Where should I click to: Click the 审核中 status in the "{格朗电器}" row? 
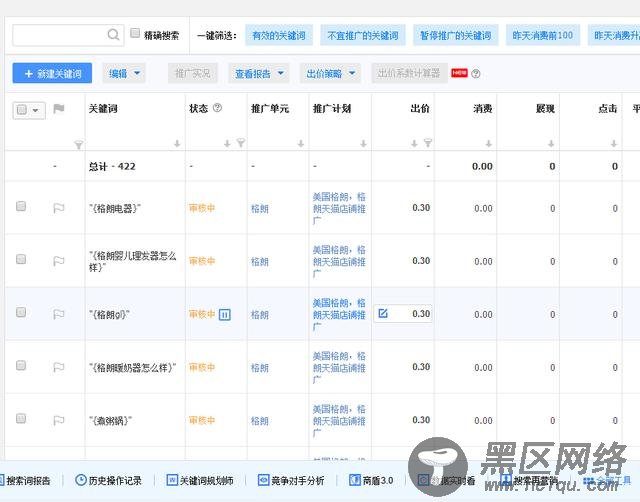tap(202, 208)
